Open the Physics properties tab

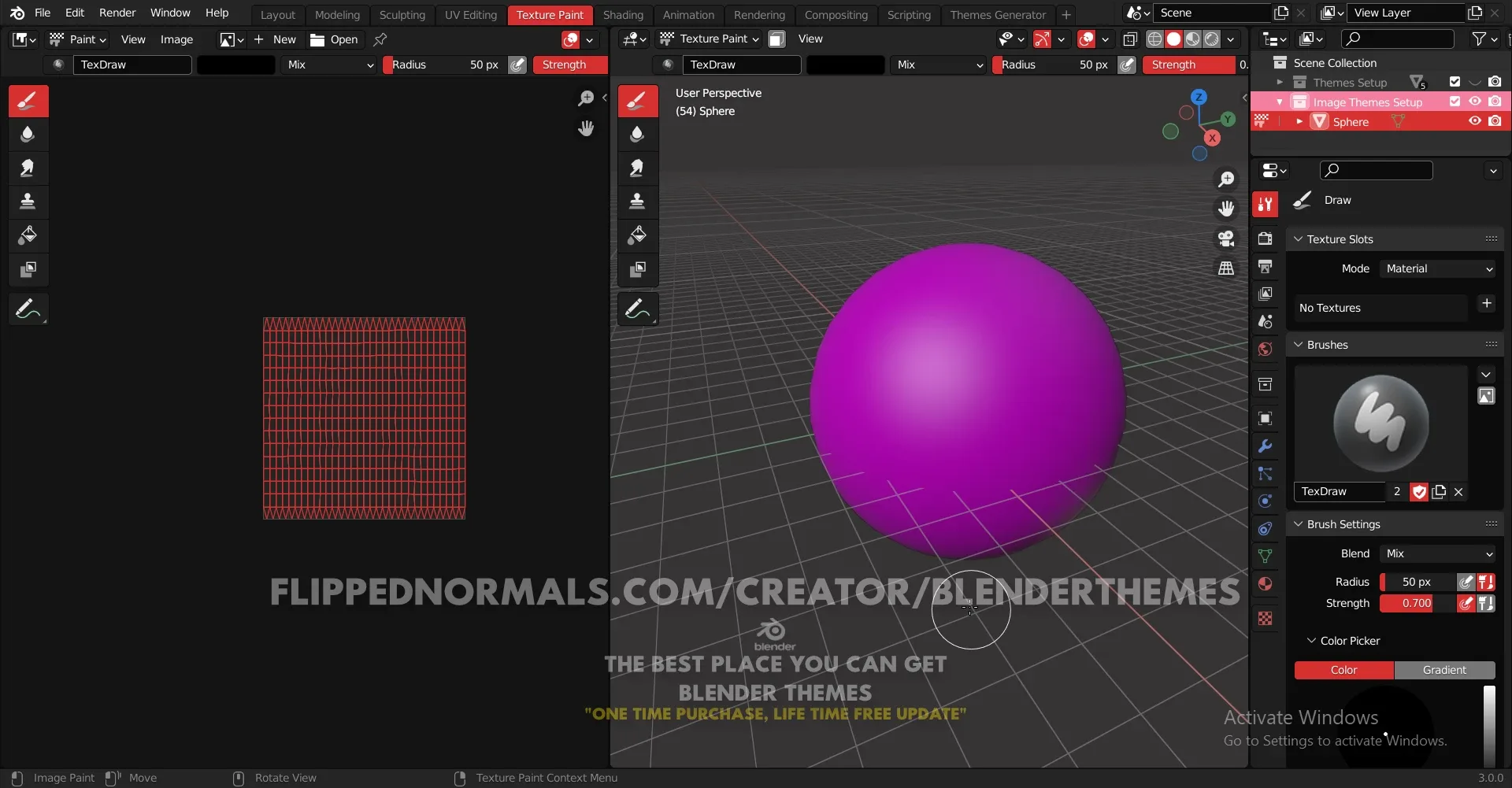(x=1266, y=501)
